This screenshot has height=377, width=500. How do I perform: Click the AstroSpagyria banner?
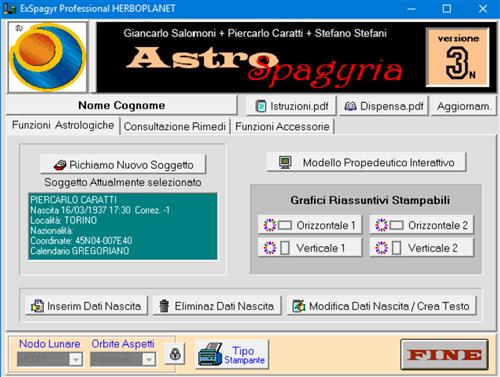(296, 57)
